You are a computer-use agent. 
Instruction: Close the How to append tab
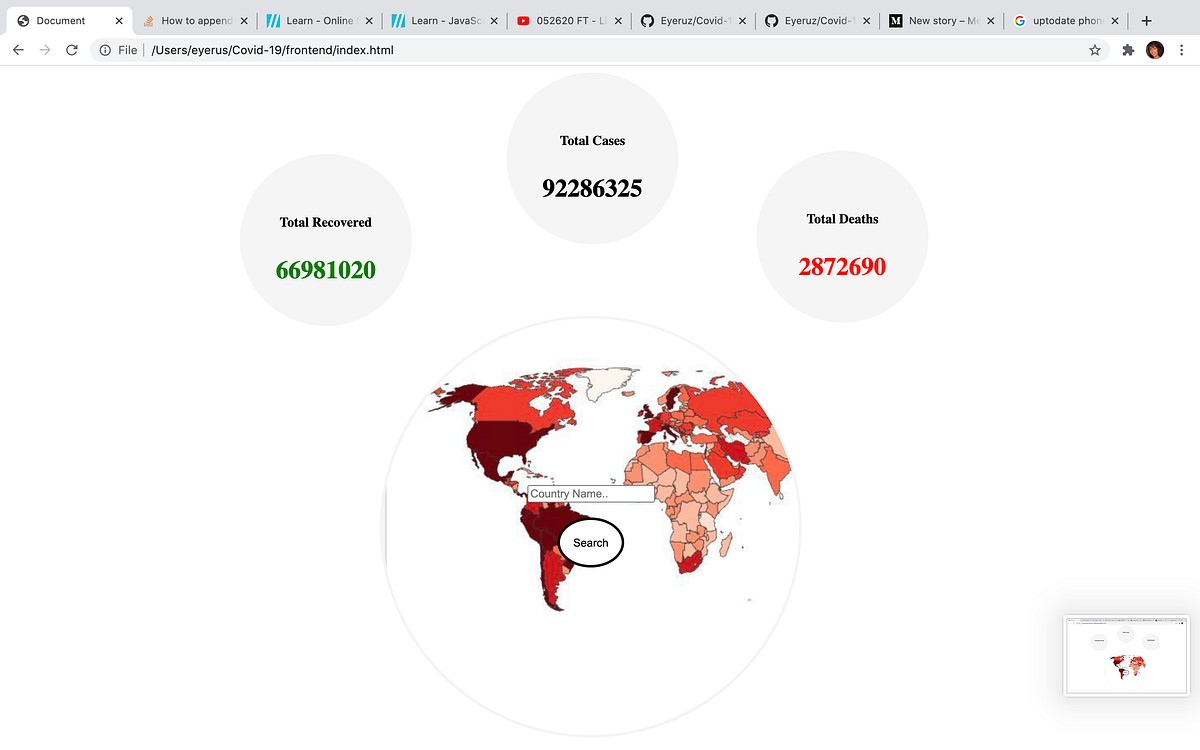point(243,20)
